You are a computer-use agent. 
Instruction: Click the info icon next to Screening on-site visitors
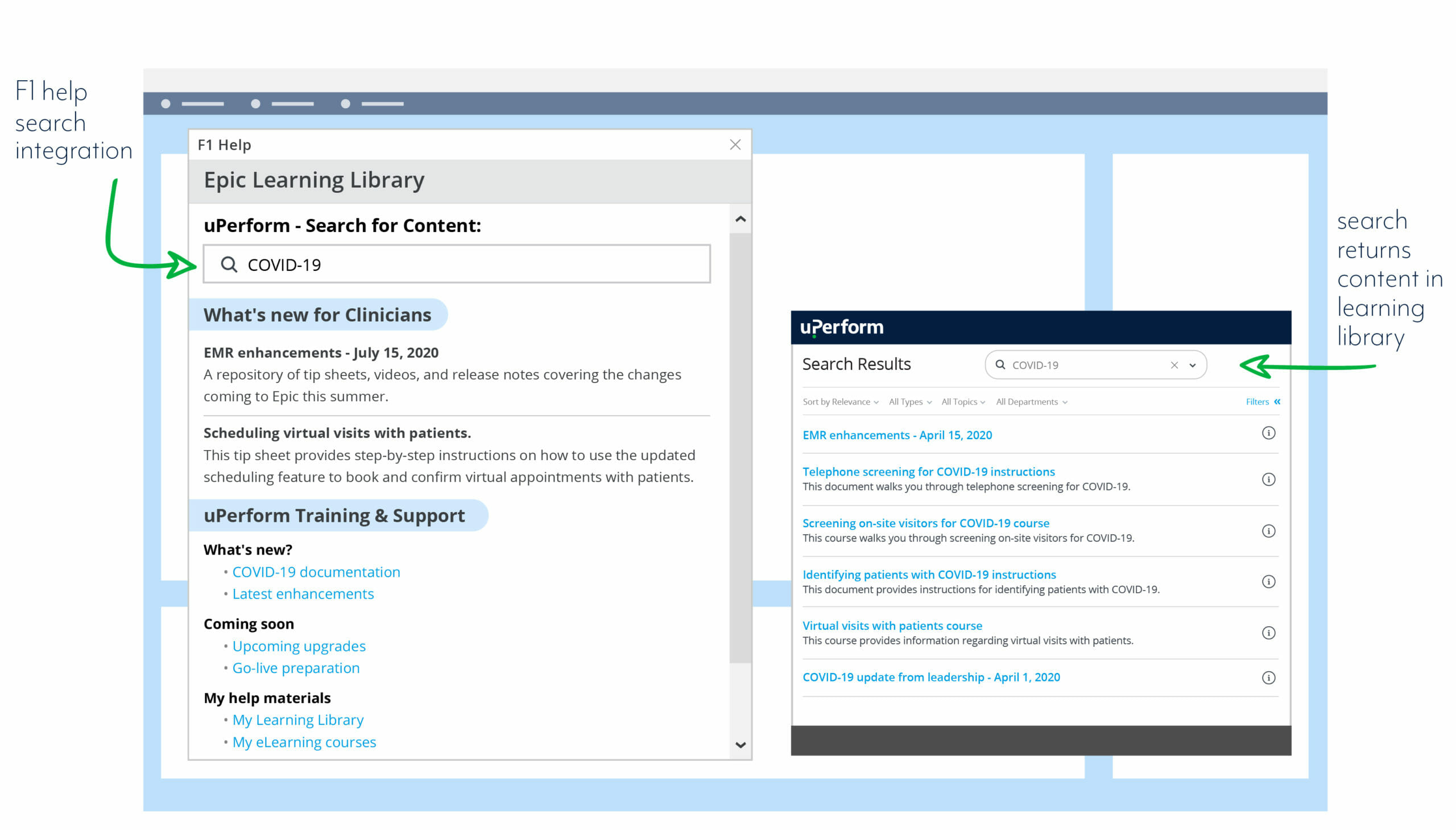pyautogui.click(x=1268, y=530)
